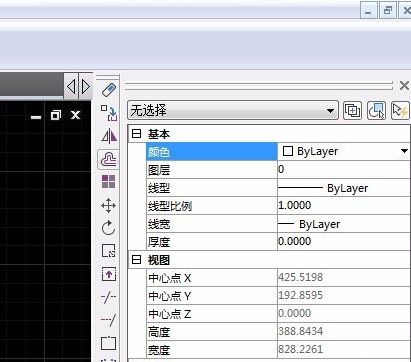
Task: Select the Trim tool icon
Action: click(x=108, y=297)
